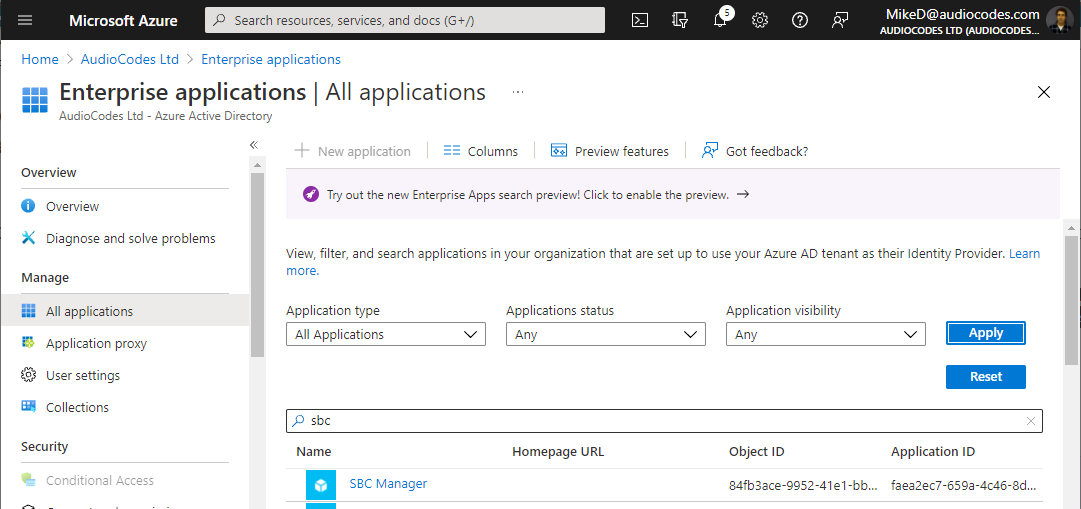Image resolution: width=1081 pixels, height=509 pixels.
Task: Click the Apply filter button
Action: point(985,333)
